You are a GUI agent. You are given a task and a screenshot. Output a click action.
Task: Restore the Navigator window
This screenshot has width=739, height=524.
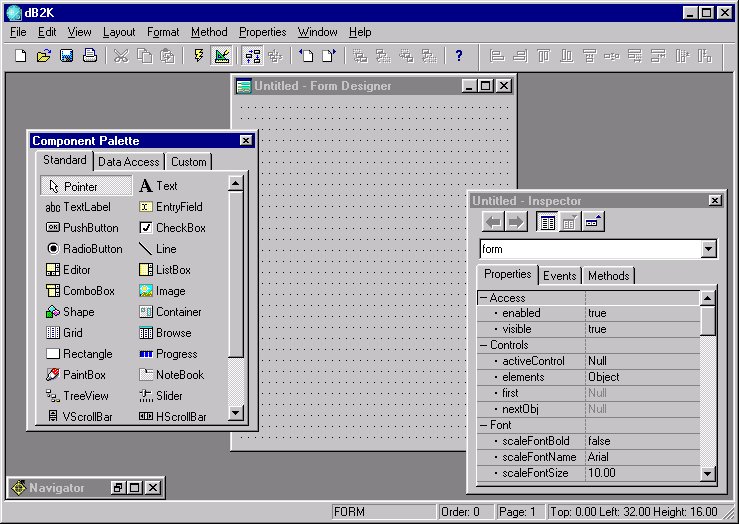pos(117,488)
